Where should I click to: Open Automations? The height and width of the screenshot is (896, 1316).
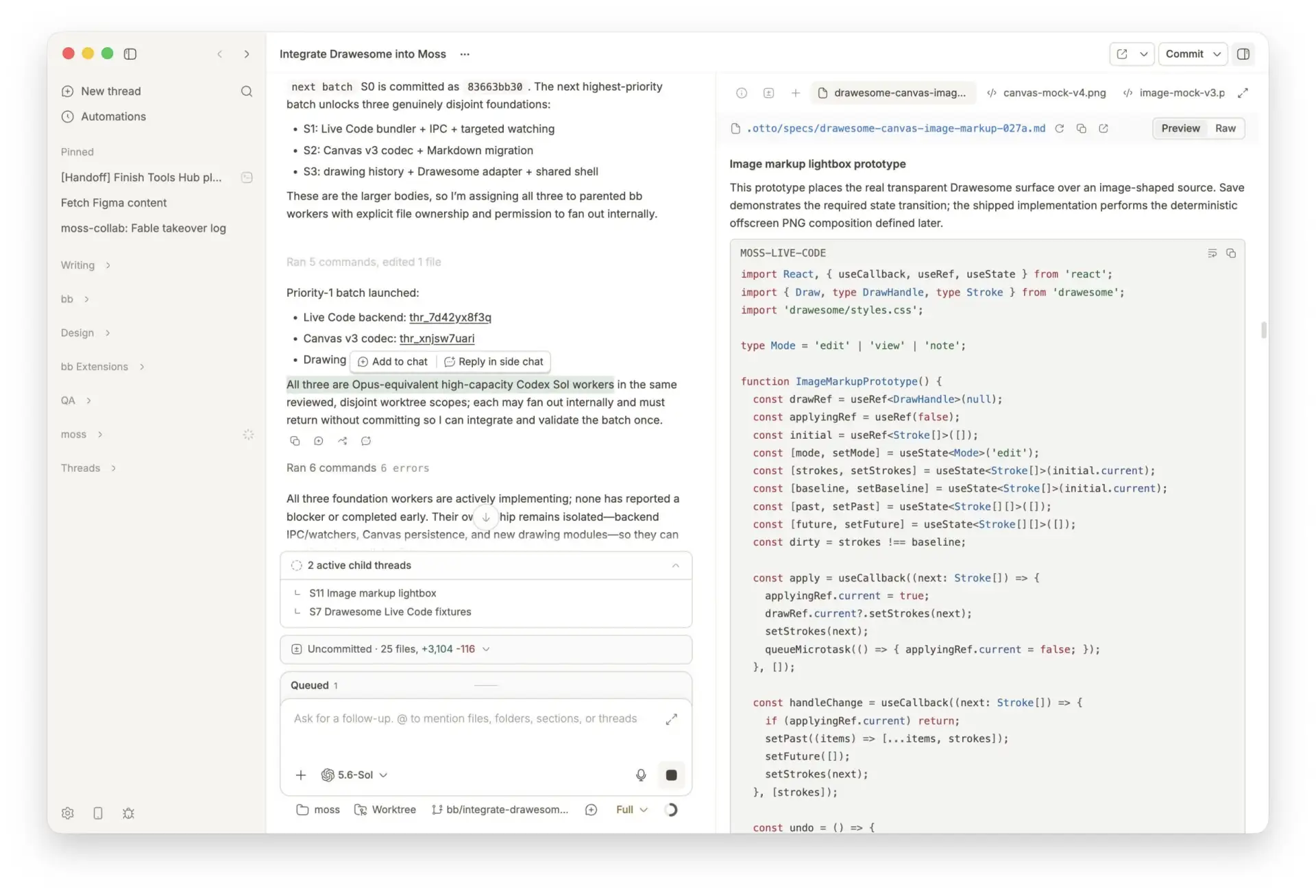[103, 117]
